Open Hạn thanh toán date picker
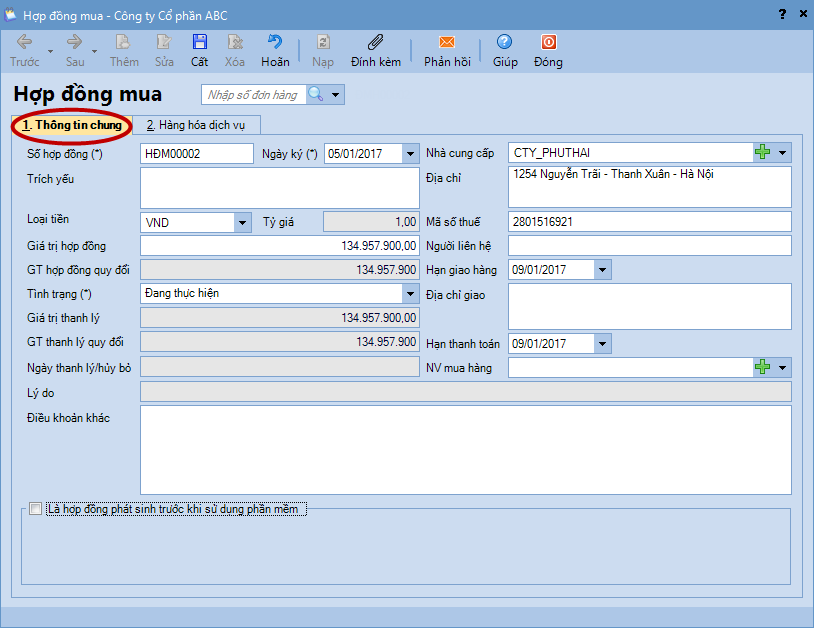Screen dimensions: 814x628 [601, 344]
